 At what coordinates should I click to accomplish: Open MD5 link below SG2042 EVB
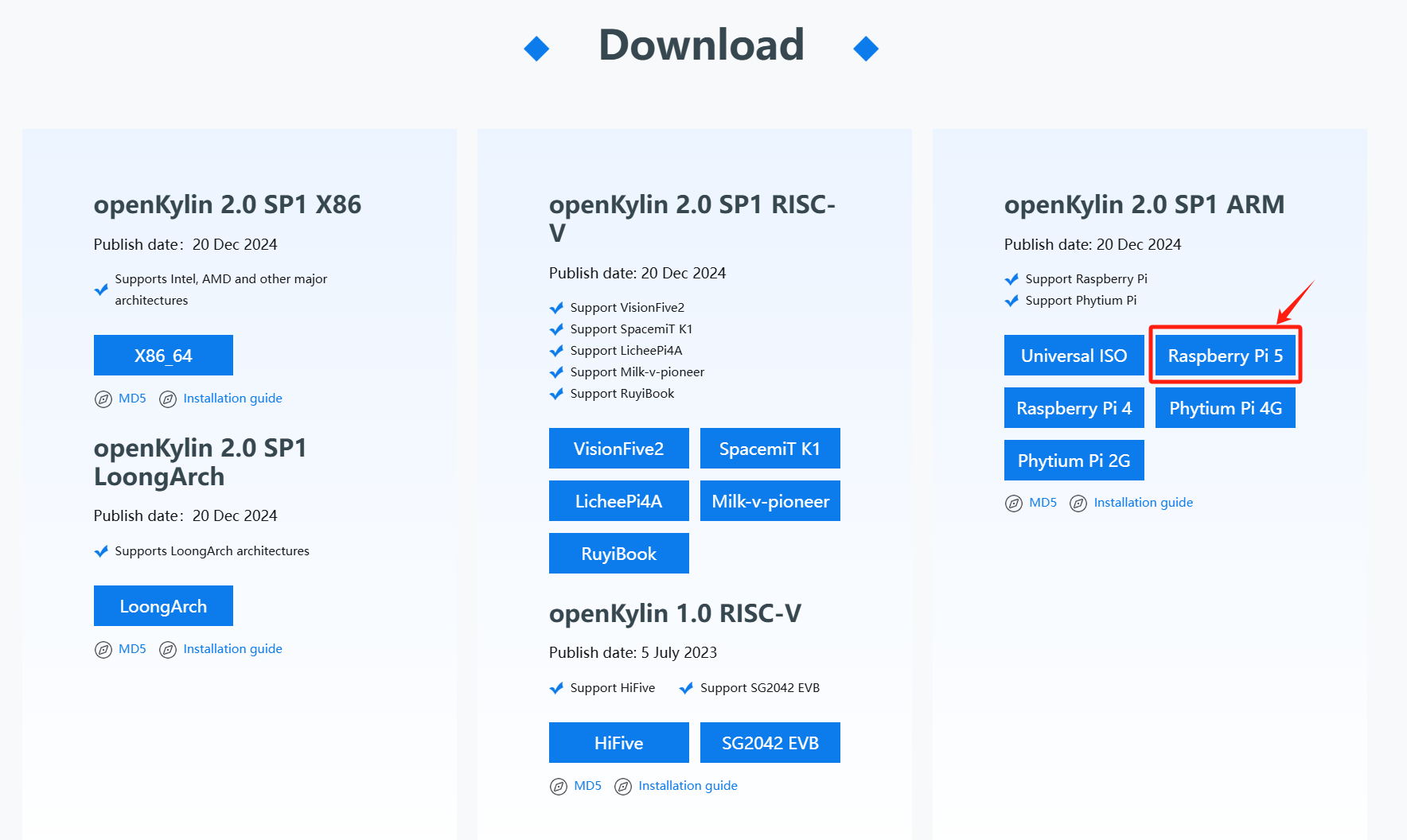587,786
